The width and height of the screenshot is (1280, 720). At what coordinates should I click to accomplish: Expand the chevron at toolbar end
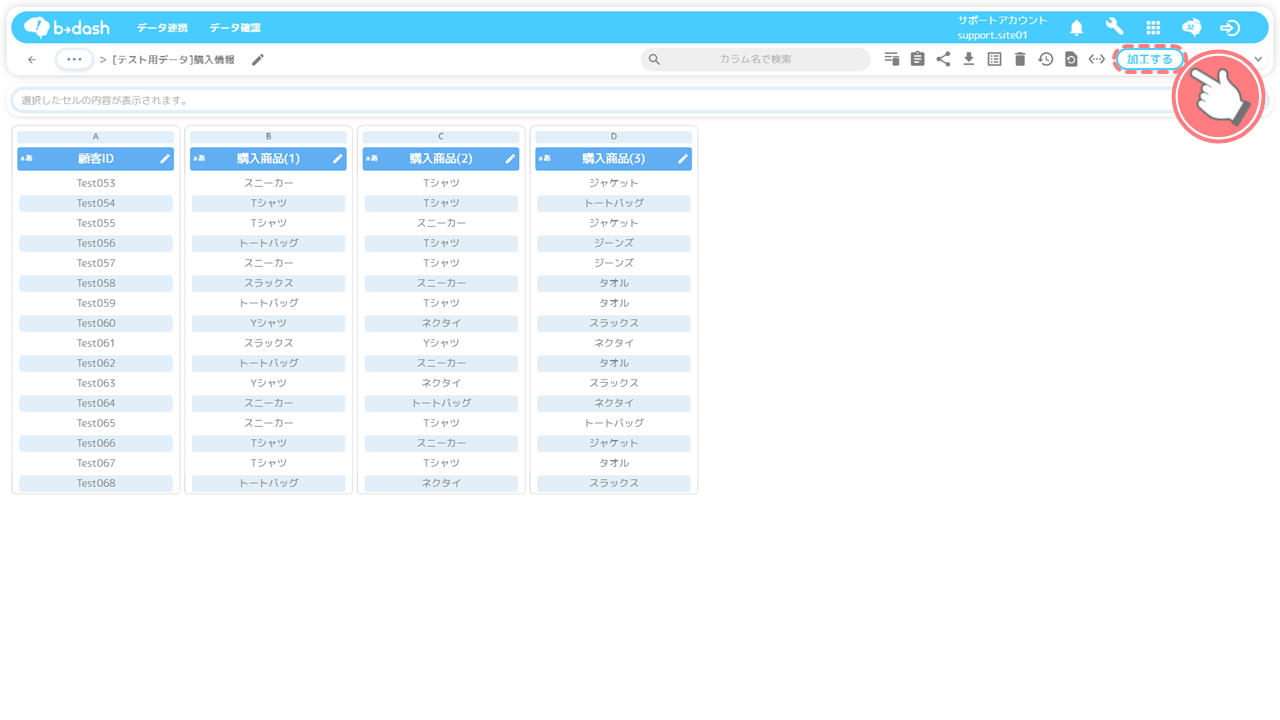pyautogui.click(x=1258, y=60)
